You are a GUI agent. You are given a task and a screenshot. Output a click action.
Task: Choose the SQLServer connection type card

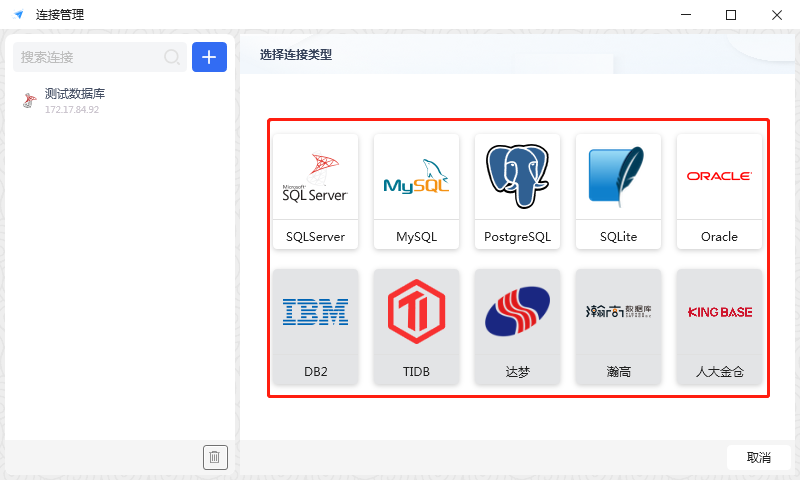pos(315,191)
